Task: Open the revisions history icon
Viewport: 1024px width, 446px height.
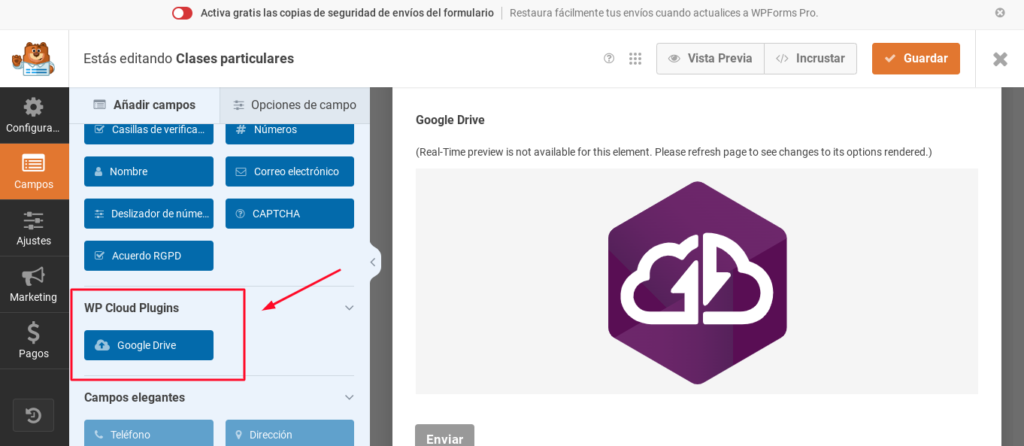Action: [x=33, y=415]
